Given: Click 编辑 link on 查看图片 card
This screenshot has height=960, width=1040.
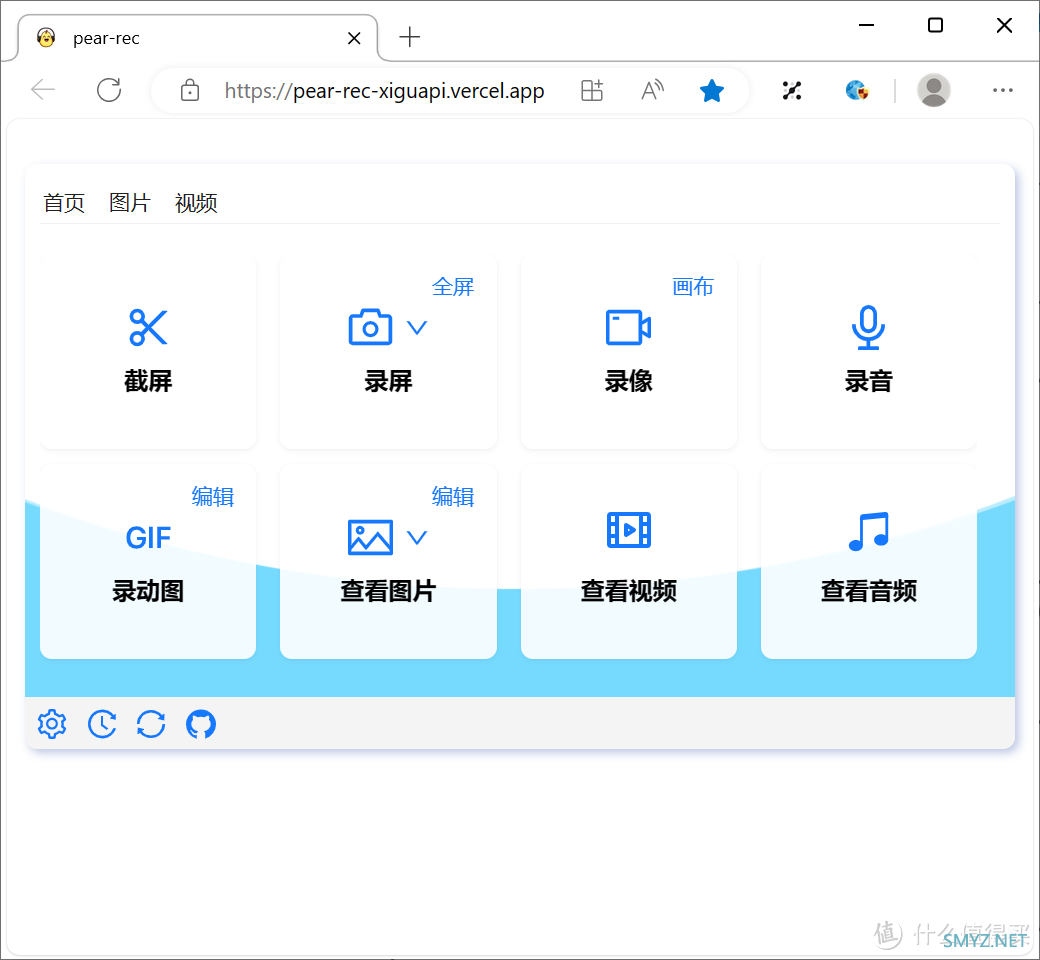Looking at the screenshot, I should point(453,496).
